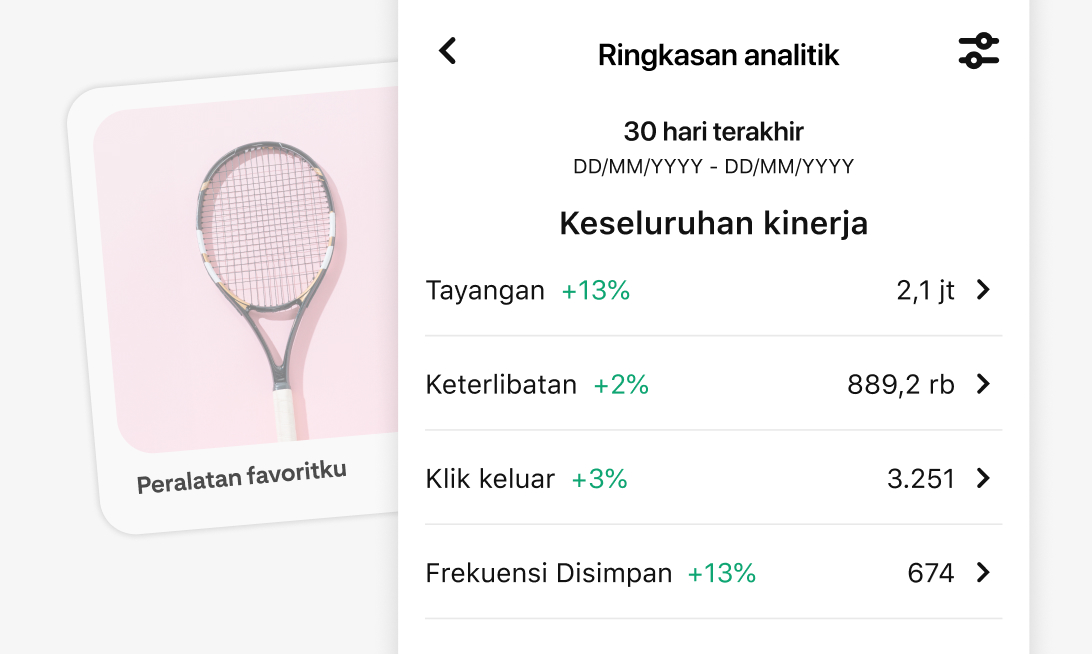
Task: Open the analytics filter icon
Action: [978, 50]
